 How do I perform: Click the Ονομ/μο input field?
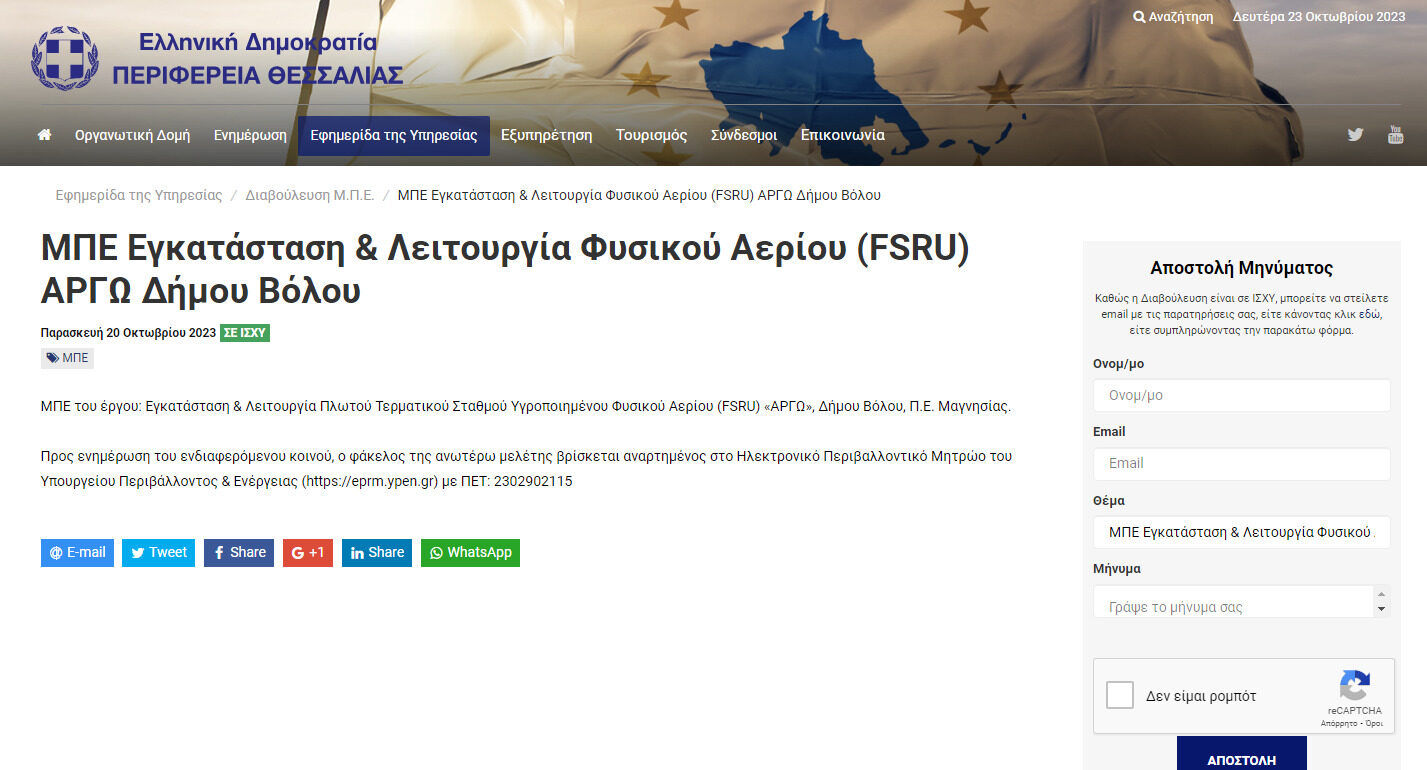click(x=1241, y=395)
